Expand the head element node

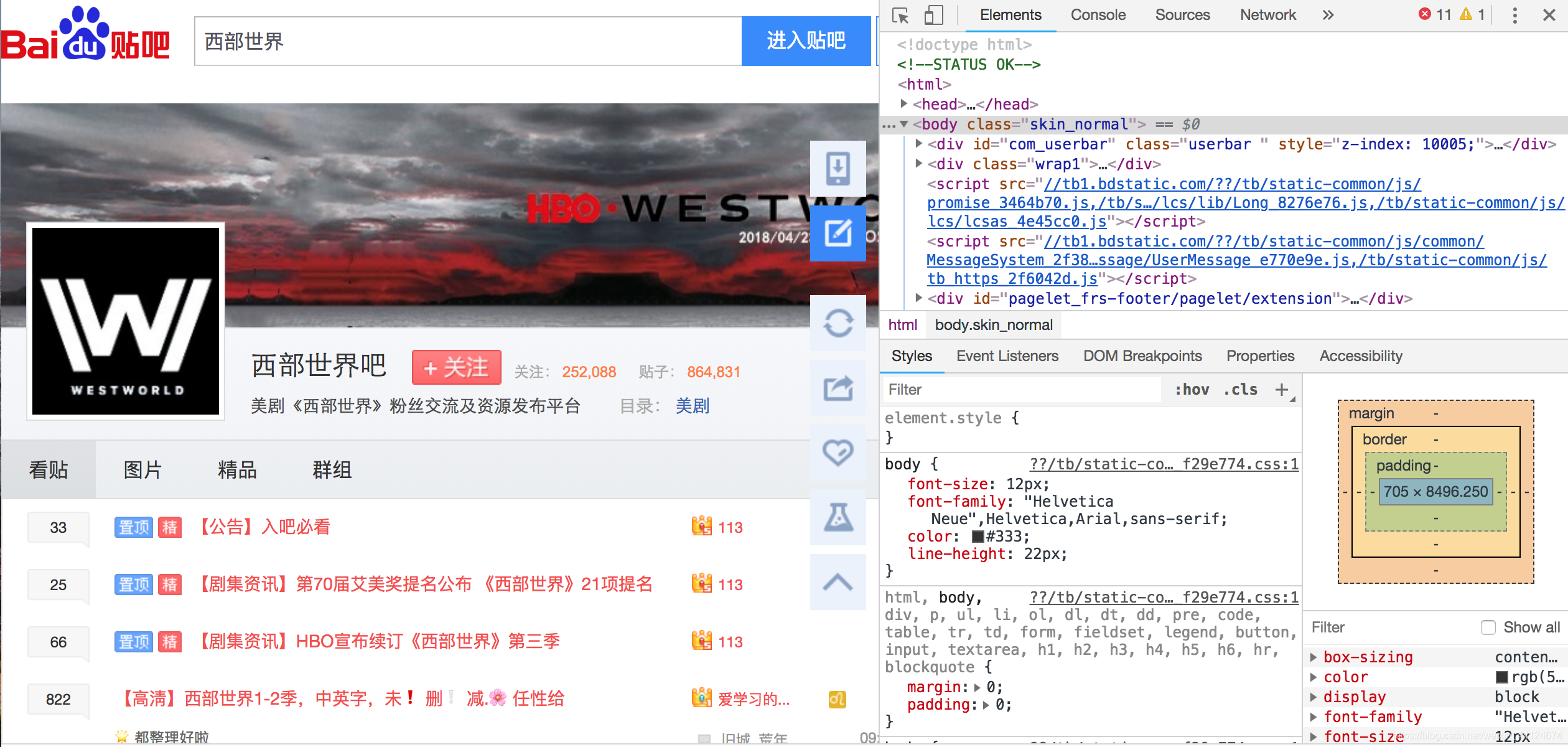pos(904,103)
